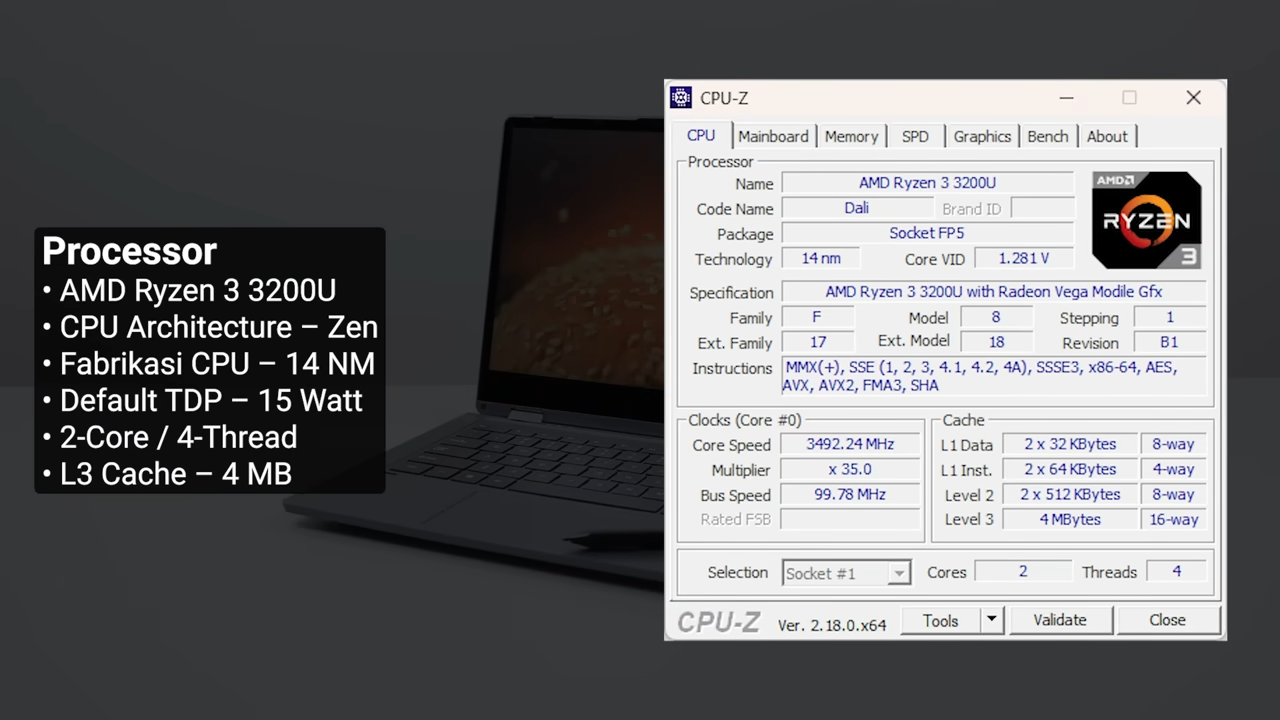This screenshot has height=720, width=1280.
Task: Click the Close button at bottom
Action: tap(1167, 620)
